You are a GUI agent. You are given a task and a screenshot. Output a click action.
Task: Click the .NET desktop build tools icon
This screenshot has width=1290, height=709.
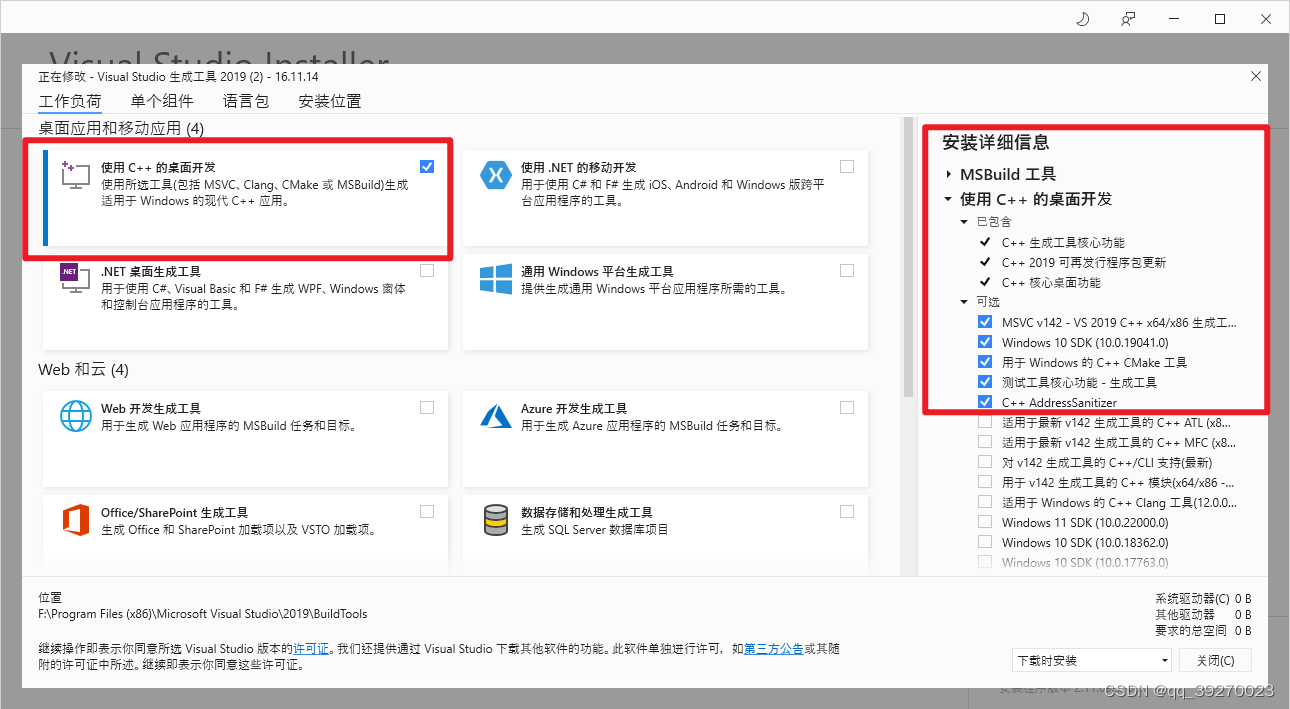[x=75, y=278]
